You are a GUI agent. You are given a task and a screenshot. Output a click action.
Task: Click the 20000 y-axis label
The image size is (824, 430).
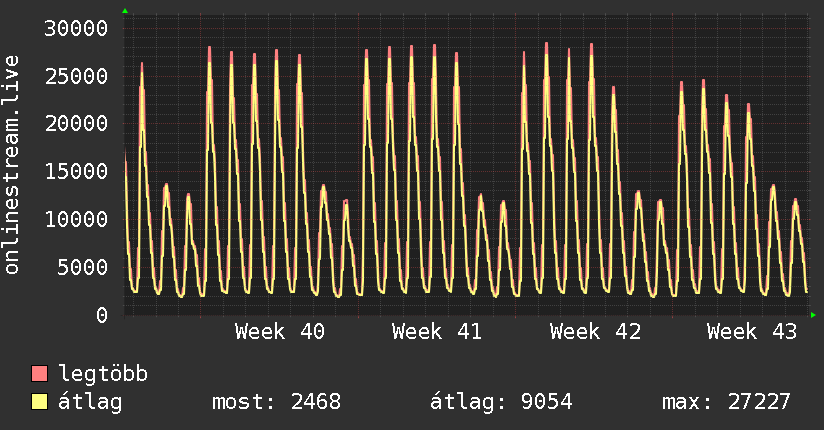[x=76, y=124]
